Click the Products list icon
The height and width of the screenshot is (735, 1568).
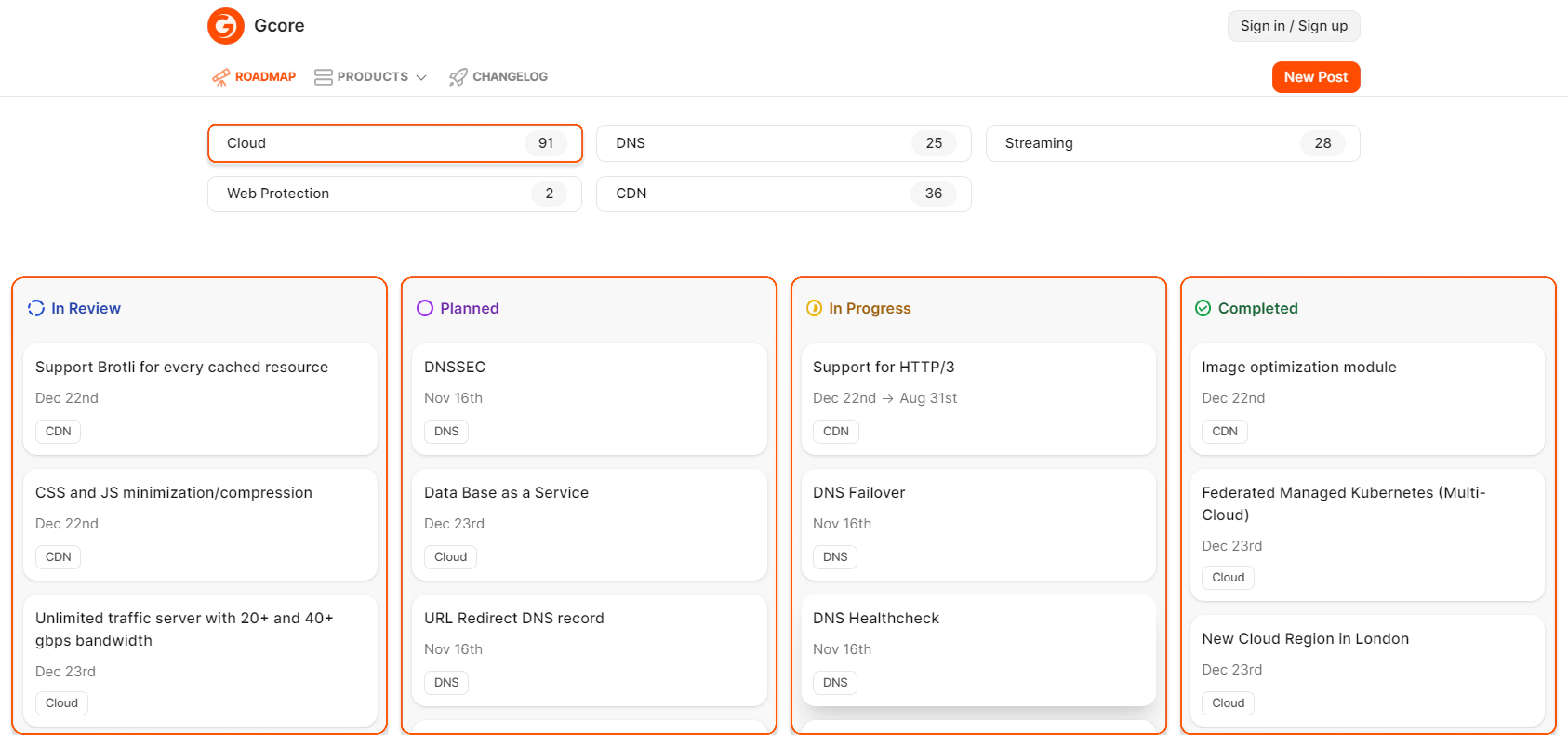323,77
